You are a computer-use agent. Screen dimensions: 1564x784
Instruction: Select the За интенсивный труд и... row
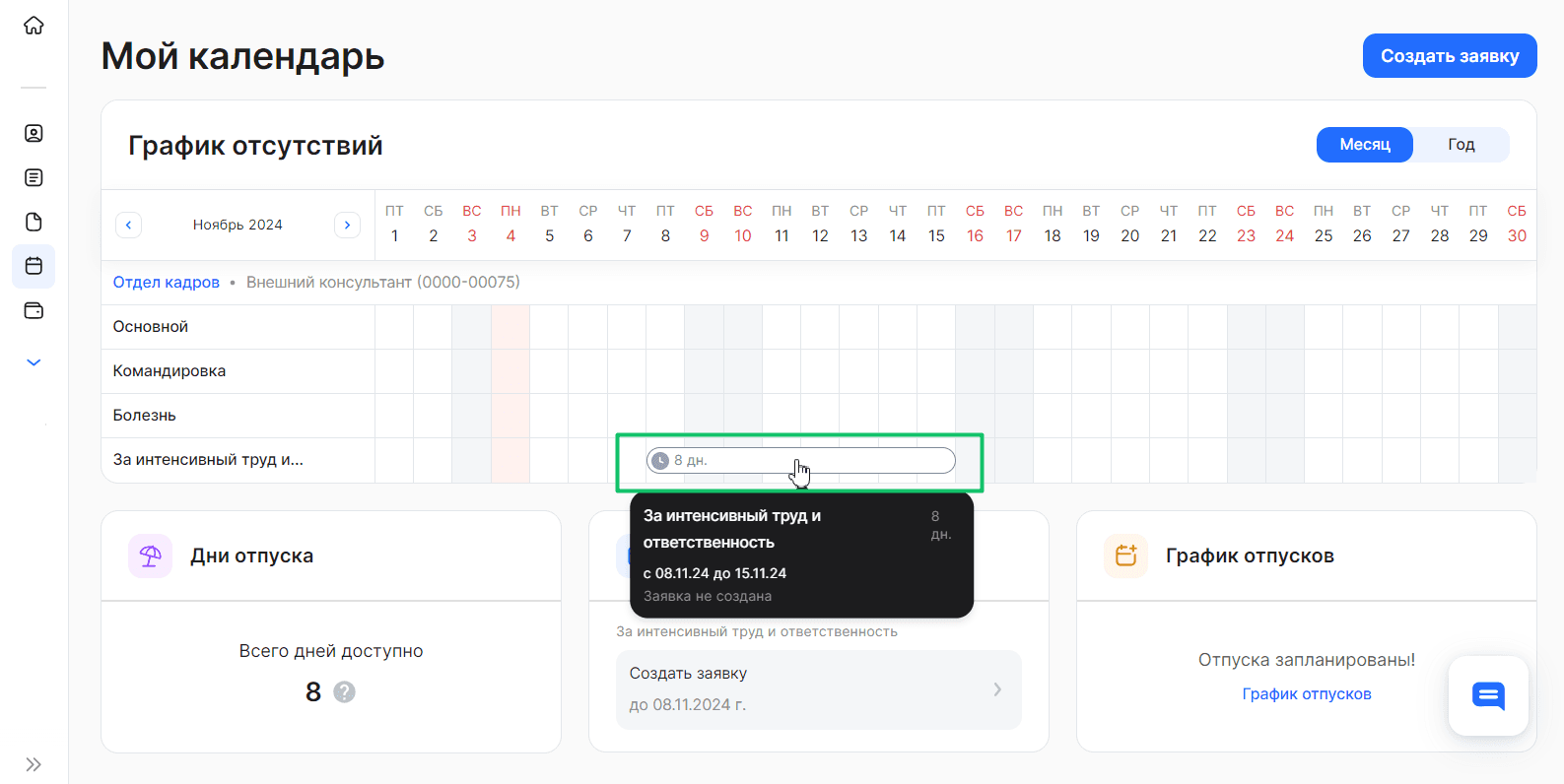pos(208,460)
